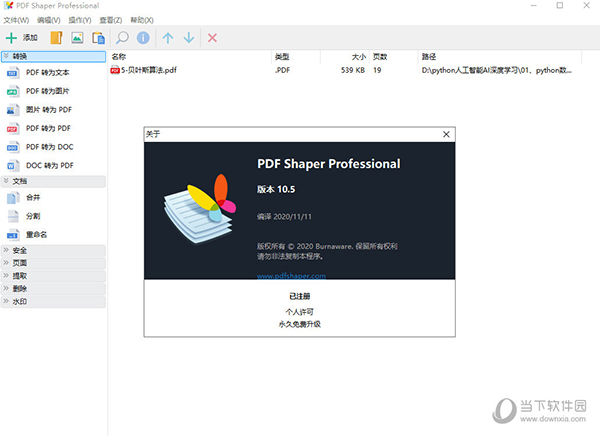Open the 文件(W) menu
Image resolution: width=600 pixels, height=436 pixels.
pos(16,20)
